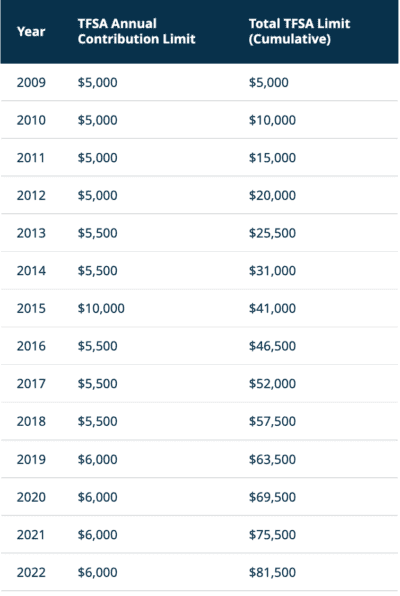Click the $31,000 cumulative limit for 2014

[x=272, y=271]
